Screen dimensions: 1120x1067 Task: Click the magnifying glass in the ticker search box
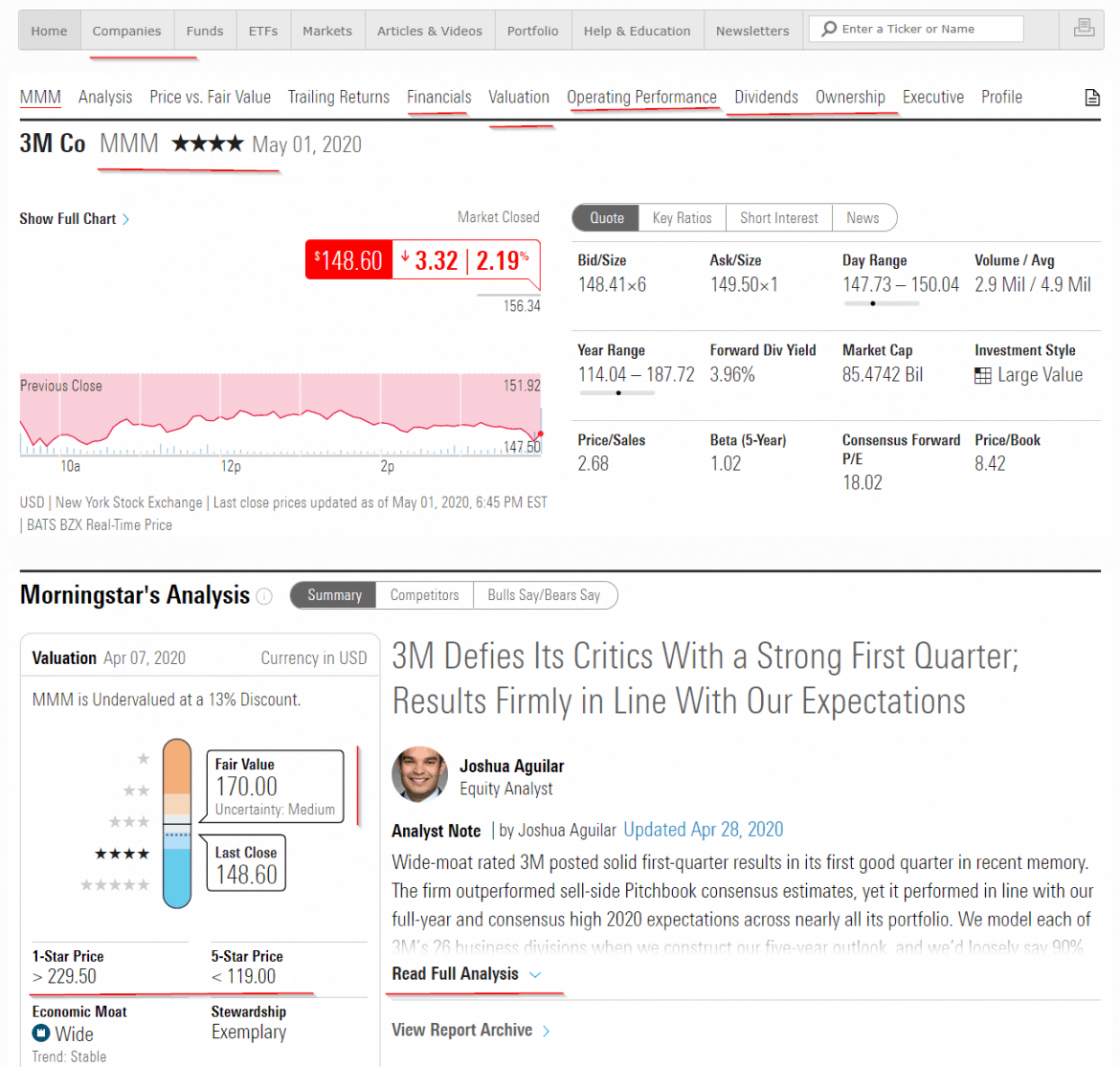pos(827,28)
